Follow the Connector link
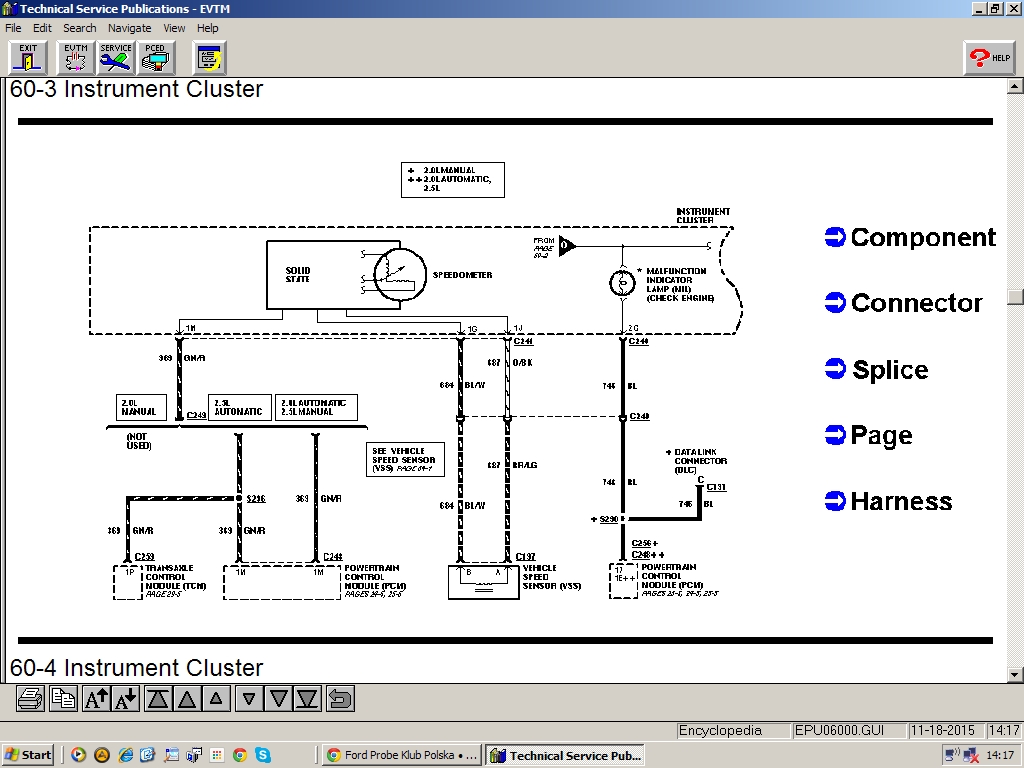The height and width of the screenshot is (768, 1024). pyautogui.click(x=904, y=302)
